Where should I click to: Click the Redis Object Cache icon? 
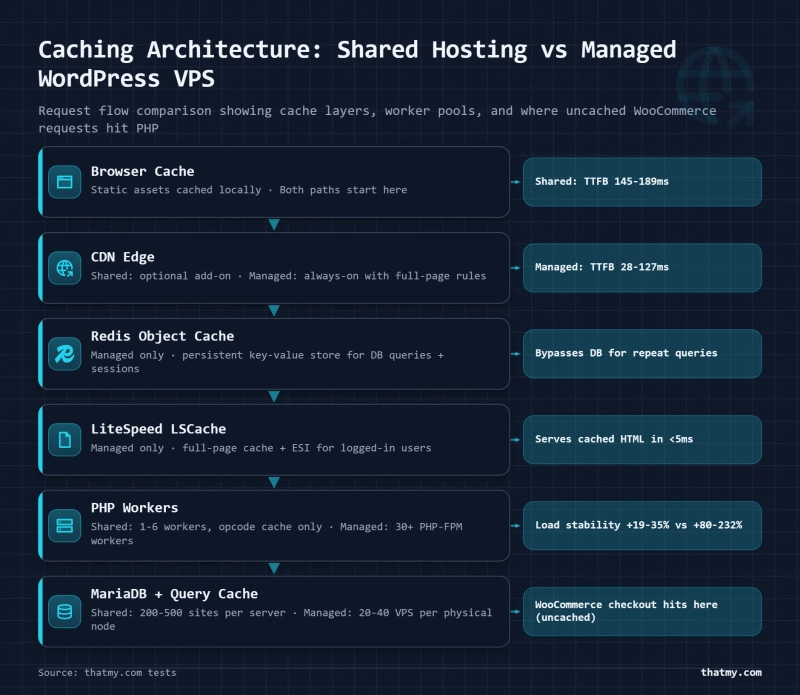(65, 354)
